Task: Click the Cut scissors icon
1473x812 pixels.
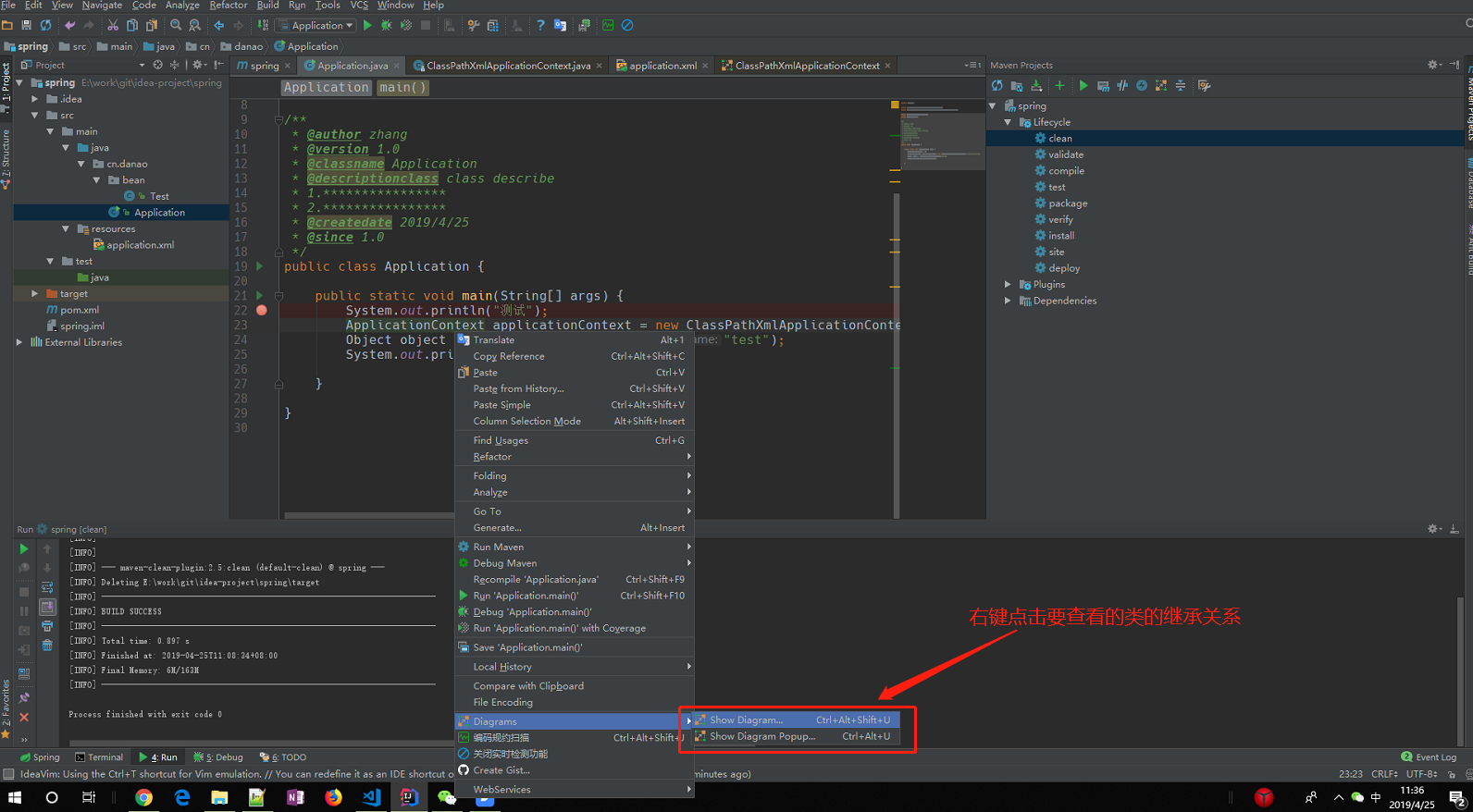Action: tap(113, 26)
